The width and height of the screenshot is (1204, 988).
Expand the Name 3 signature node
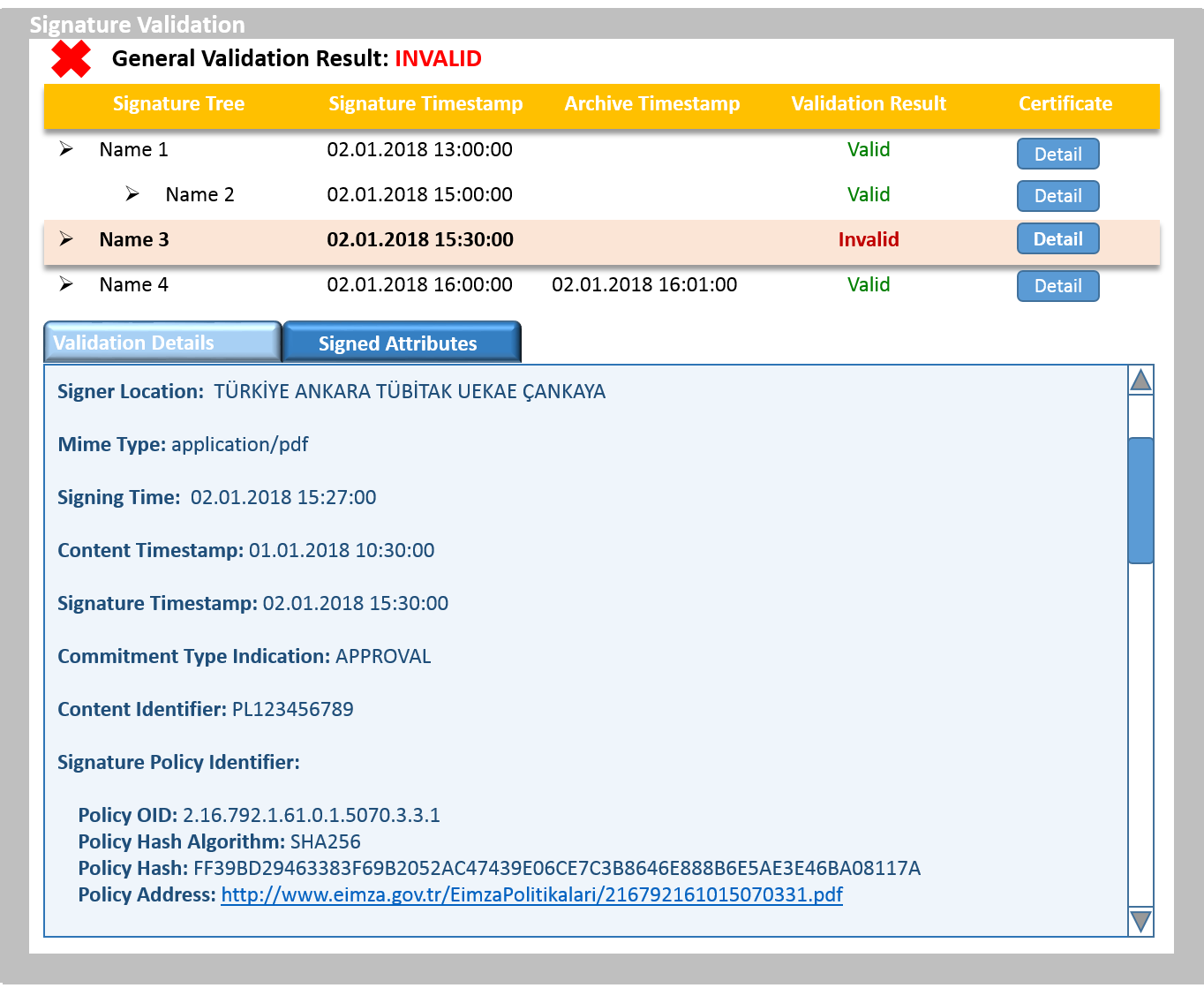click(66, 239)
